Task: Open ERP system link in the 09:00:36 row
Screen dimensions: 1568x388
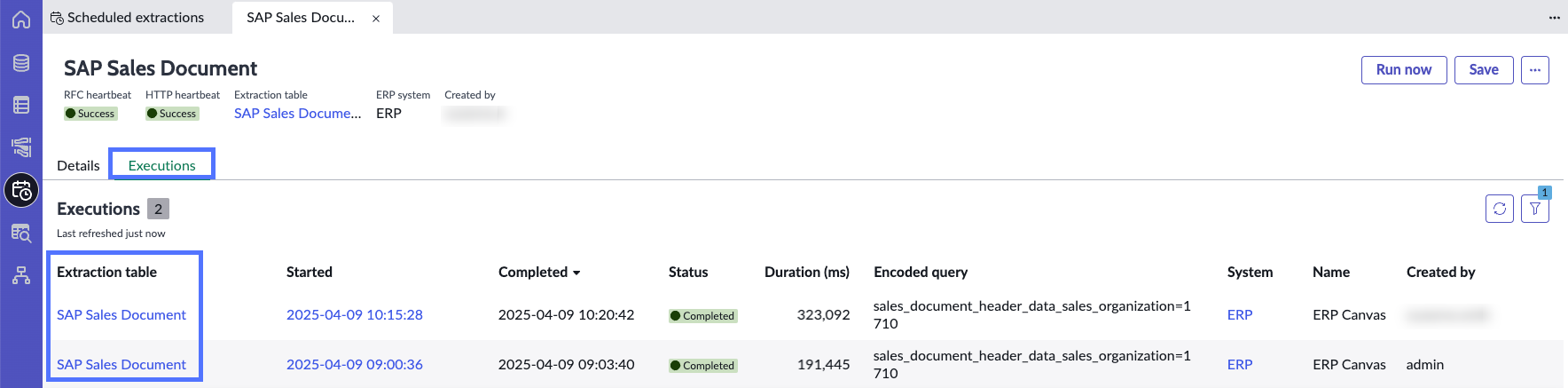Action: coord(1240,364)
